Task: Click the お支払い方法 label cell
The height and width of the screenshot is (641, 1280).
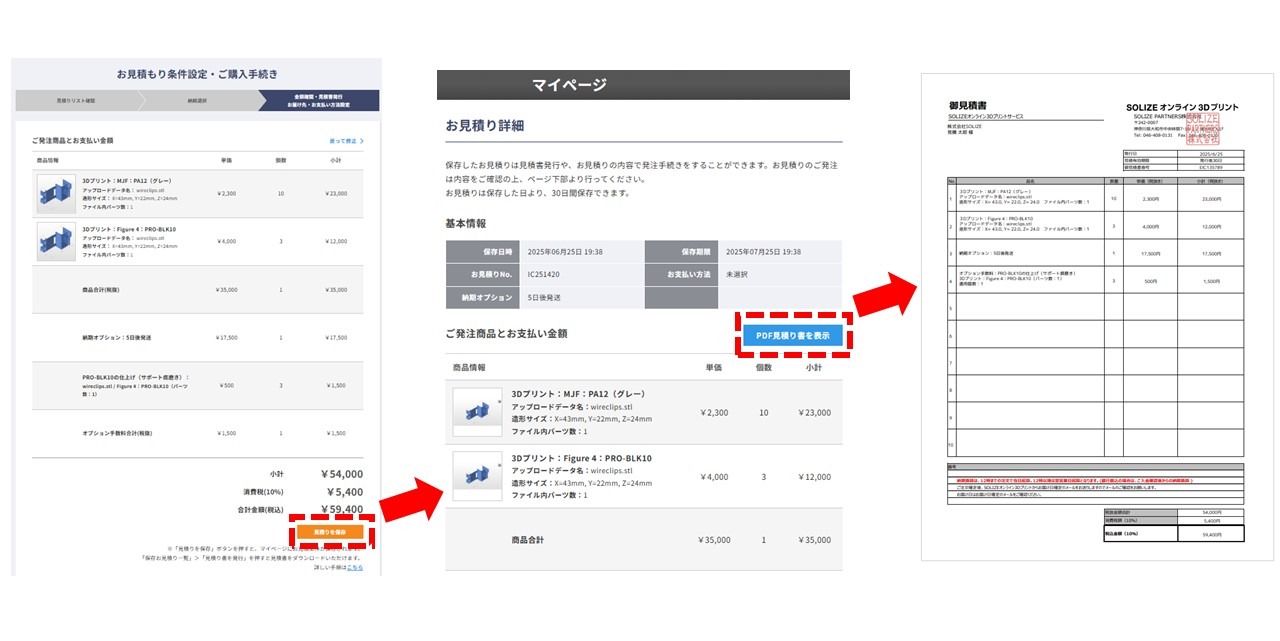Action: click(x=682, y=274)
